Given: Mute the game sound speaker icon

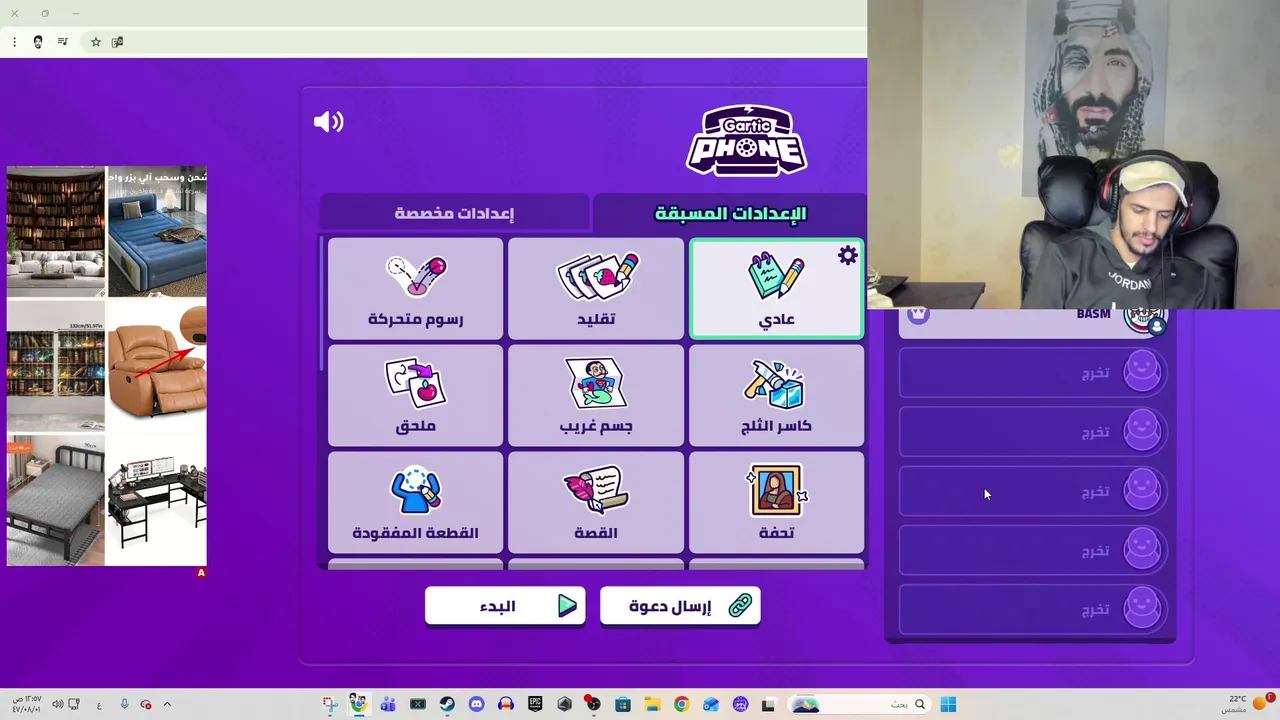Looking at the screenshot, I should (328, 122).
